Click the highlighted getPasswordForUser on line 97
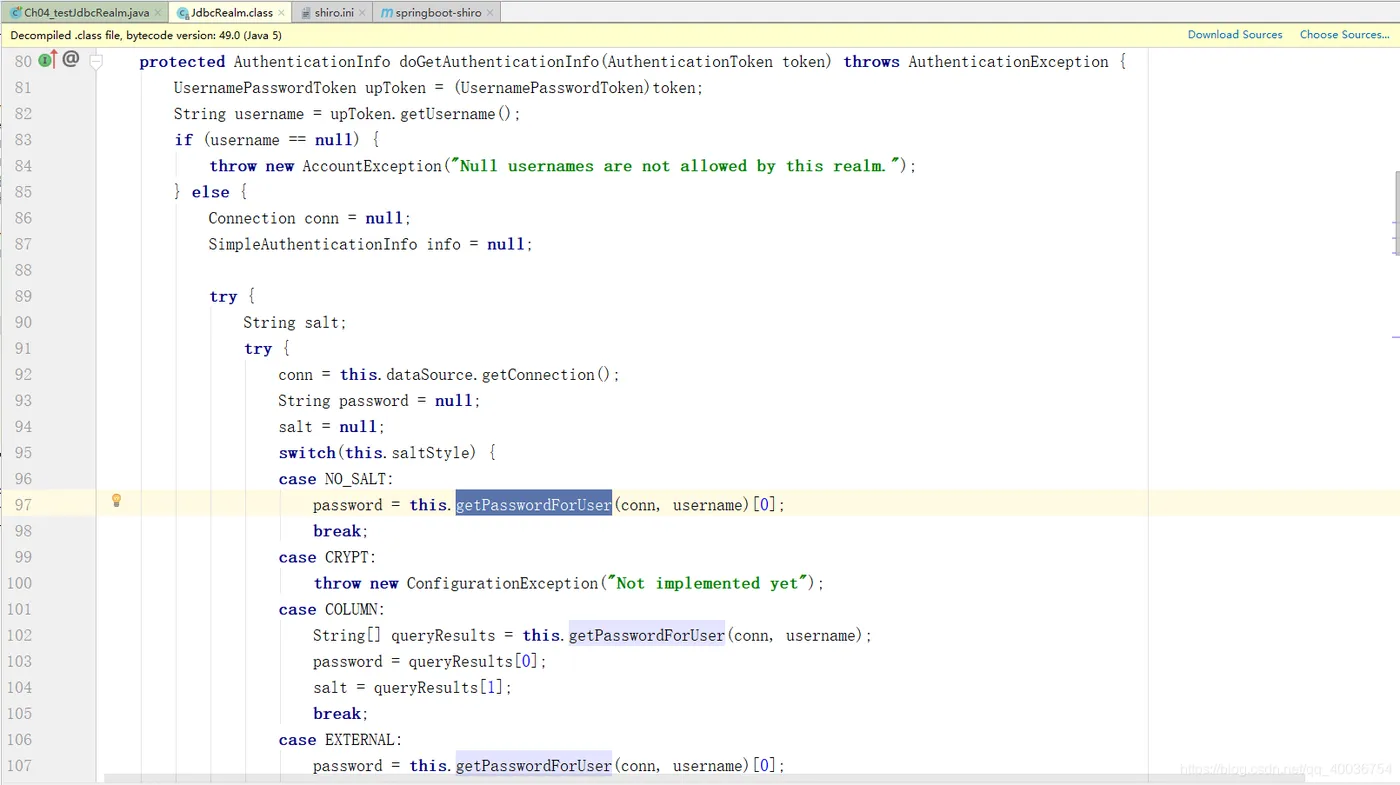Screen dimensions: 1400x785 pyautogui.click(x=533, y=505)
